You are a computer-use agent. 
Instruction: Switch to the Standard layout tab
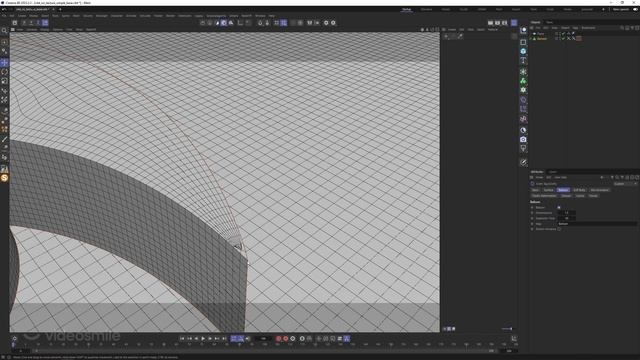[x=426, y=9]
